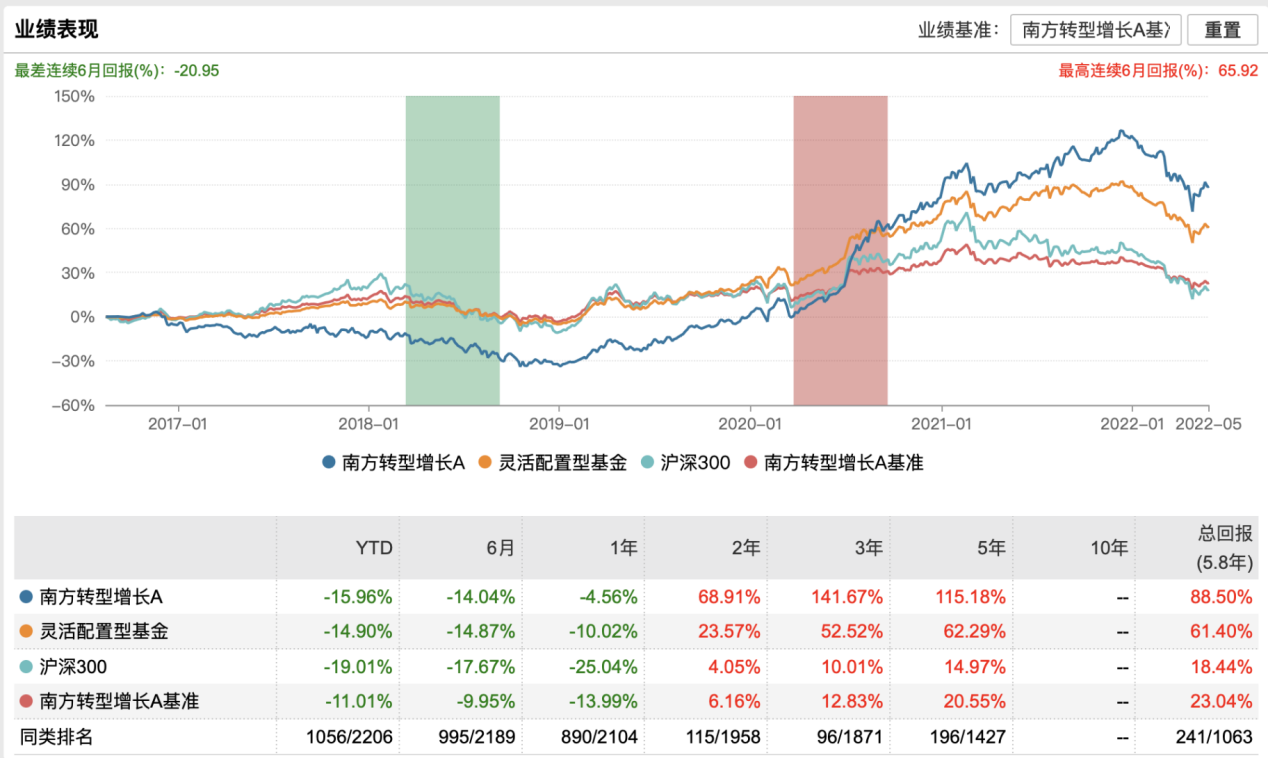Toggle the 南方转型增长A legend series
1268x758 pixels.
[x=397, y=462]
